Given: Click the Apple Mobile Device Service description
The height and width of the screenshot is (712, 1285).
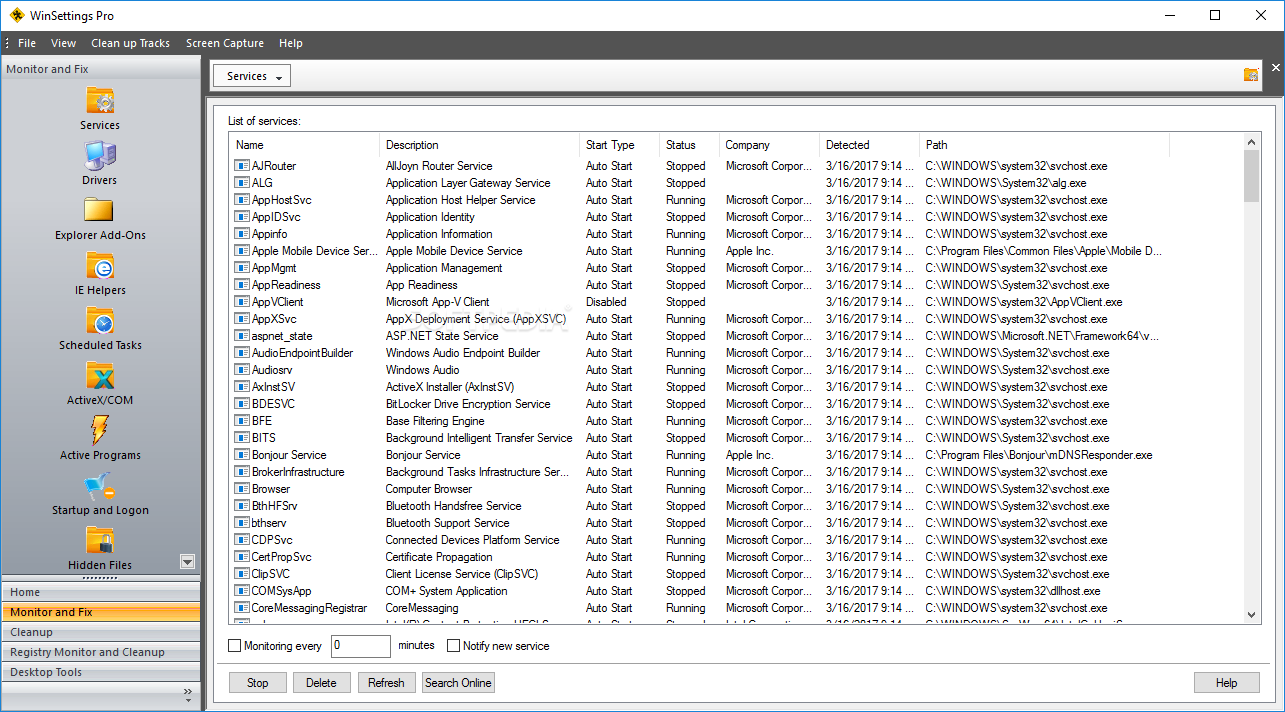Looking at the screenshot, I should pos(454,251).
